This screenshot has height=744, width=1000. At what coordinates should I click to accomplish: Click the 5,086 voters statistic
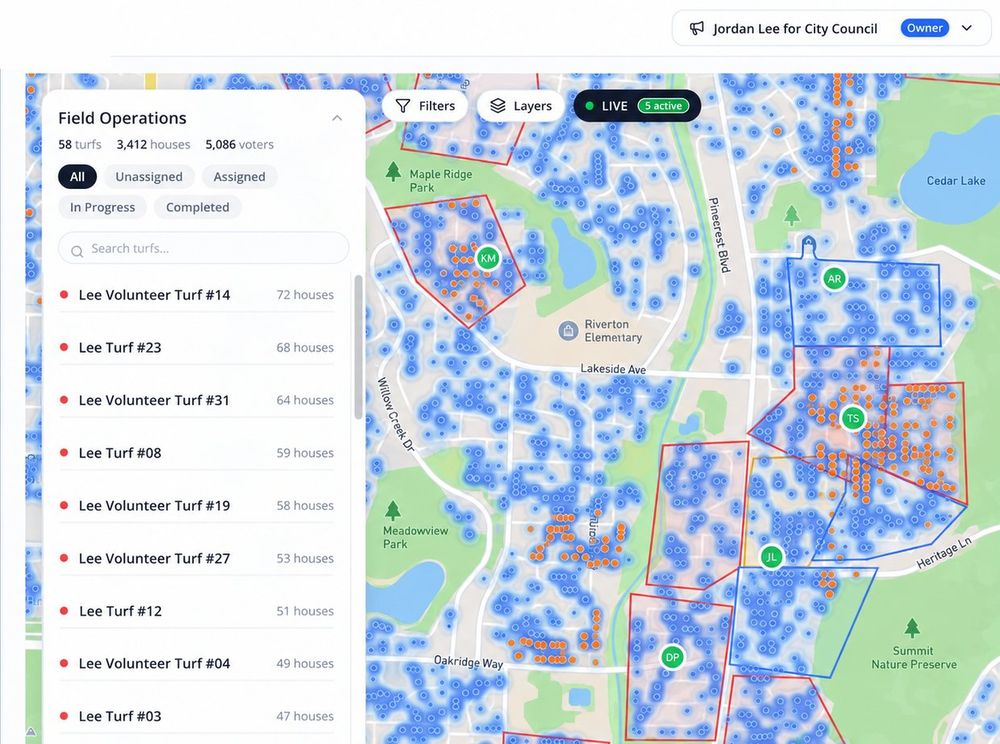click(239, 145)
